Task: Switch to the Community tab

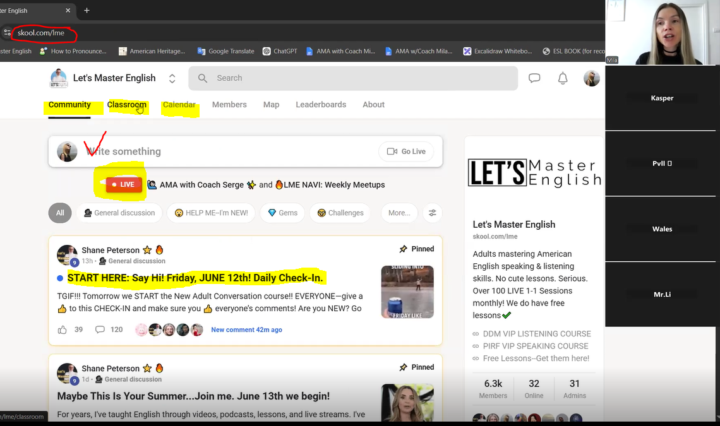Action: click(x=69, y=105)
